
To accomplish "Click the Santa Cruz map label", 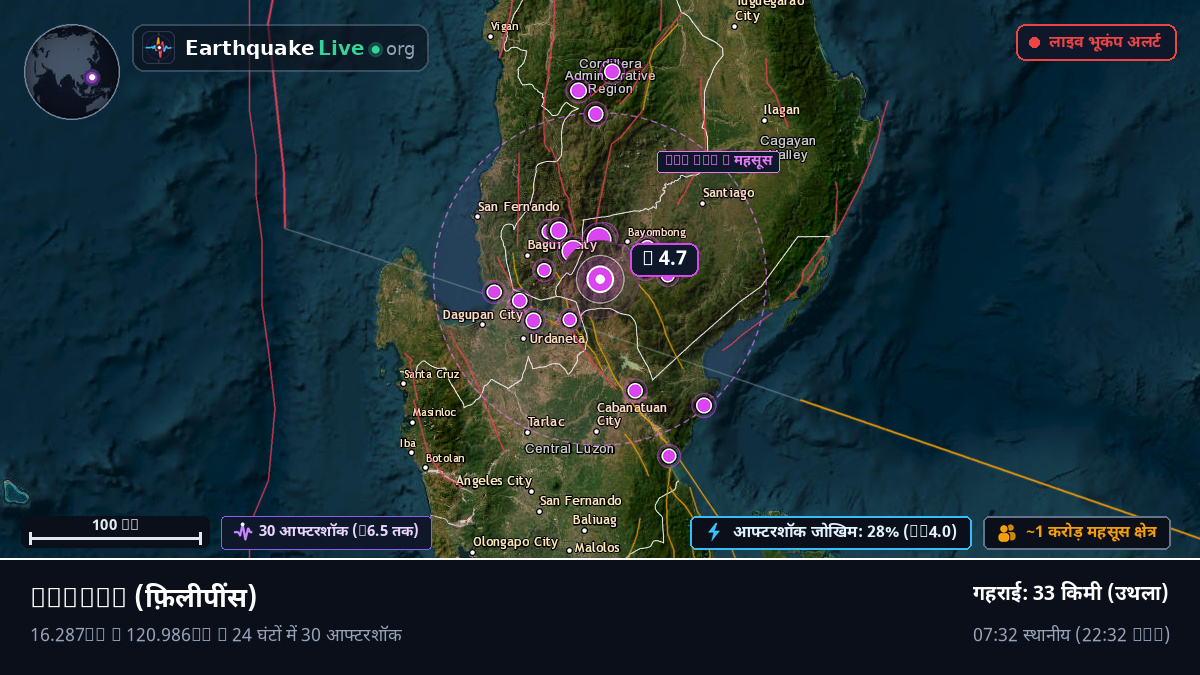I will pyautogui.click(x=431, y=374).
